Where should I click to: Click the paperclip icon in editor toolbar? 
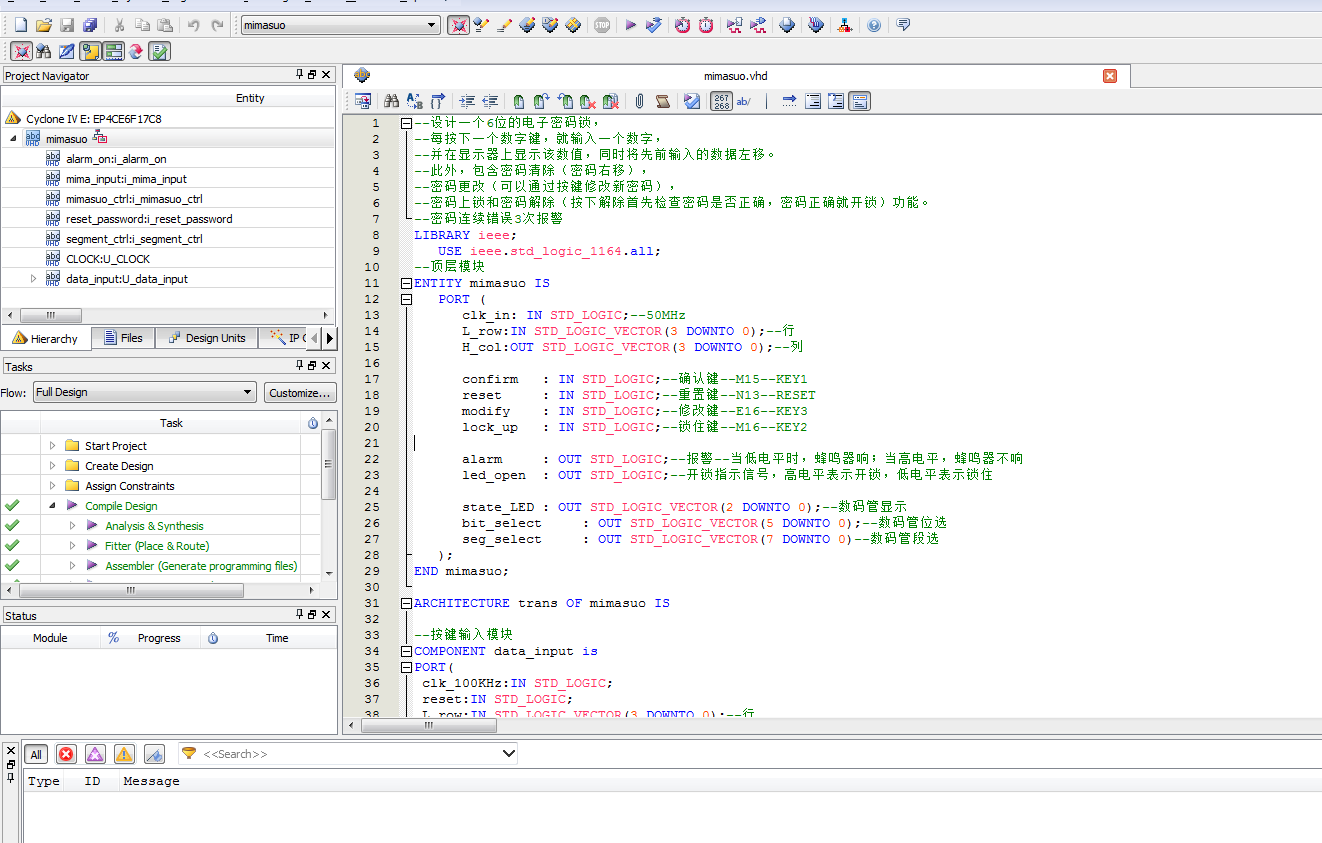click(x=639, y=101)
